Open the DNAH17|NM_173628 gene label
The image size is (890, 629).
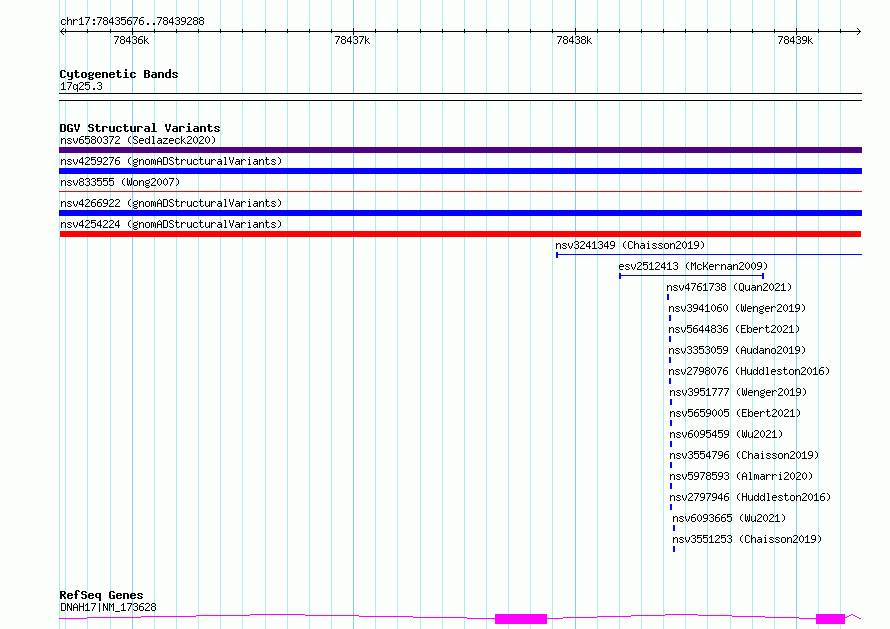point(108,607)
